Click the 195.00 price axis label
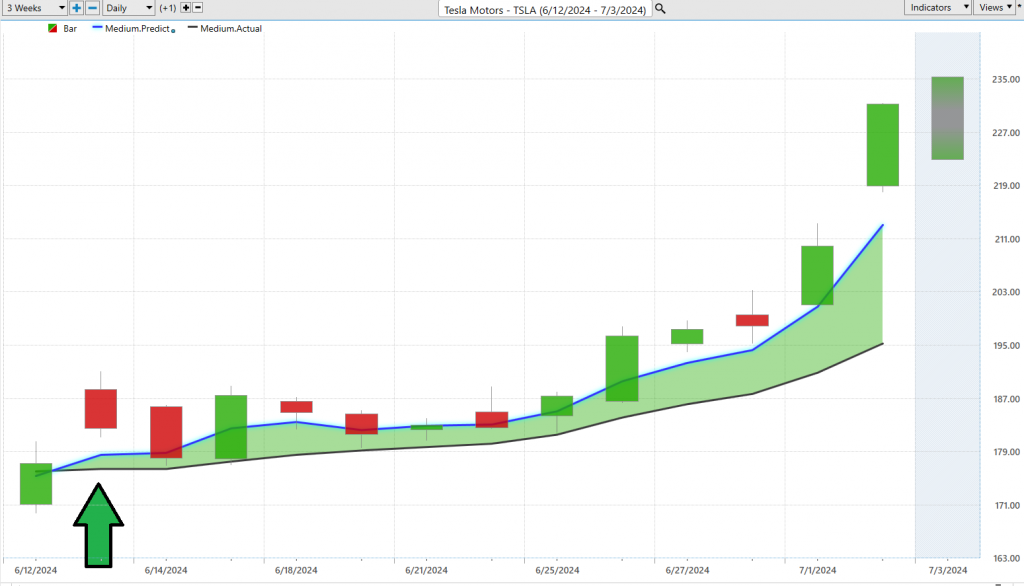Image resolution: width=1024 pixels, height=586 pixels. tap(1006, 346)
